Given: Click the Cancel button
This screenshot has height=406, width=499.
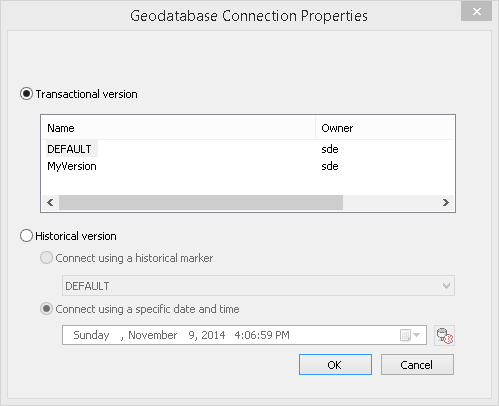Looking at the screenshot, I should tap(417, 365).
